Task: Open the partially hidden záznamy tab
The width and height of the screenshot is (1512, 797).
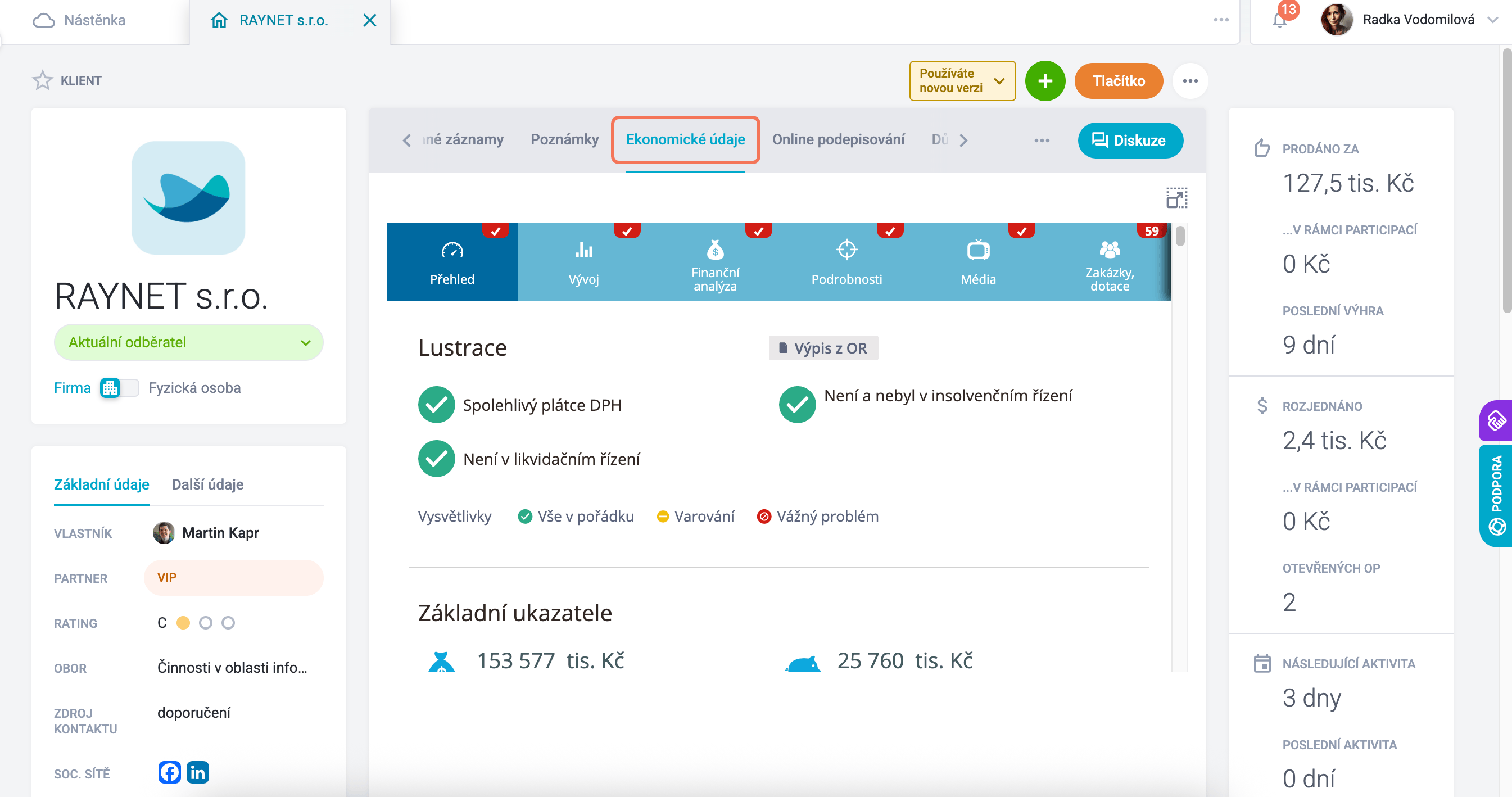Action: coord(463,140)
